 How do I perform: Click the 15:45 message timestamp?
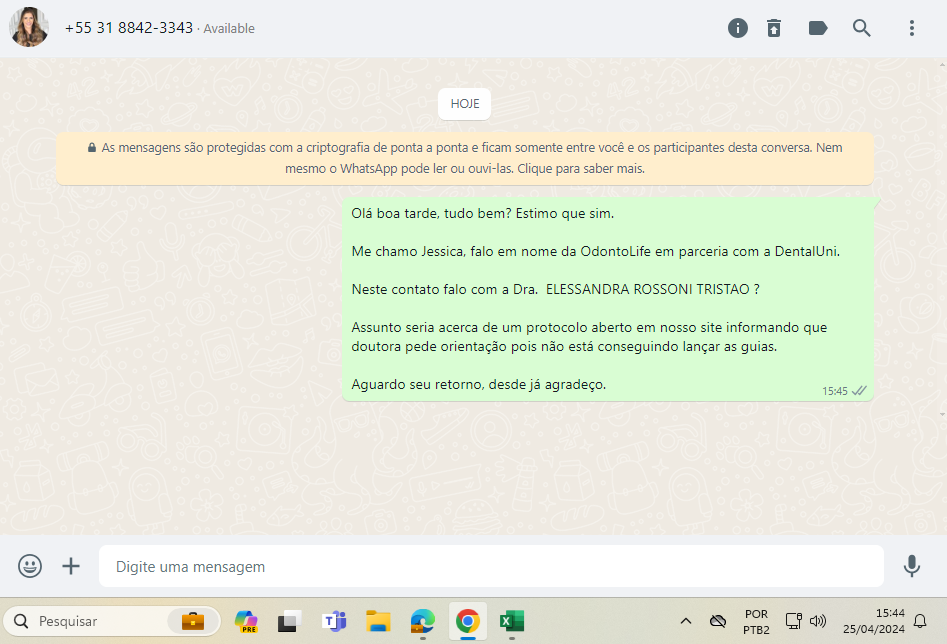click(835, 391)
